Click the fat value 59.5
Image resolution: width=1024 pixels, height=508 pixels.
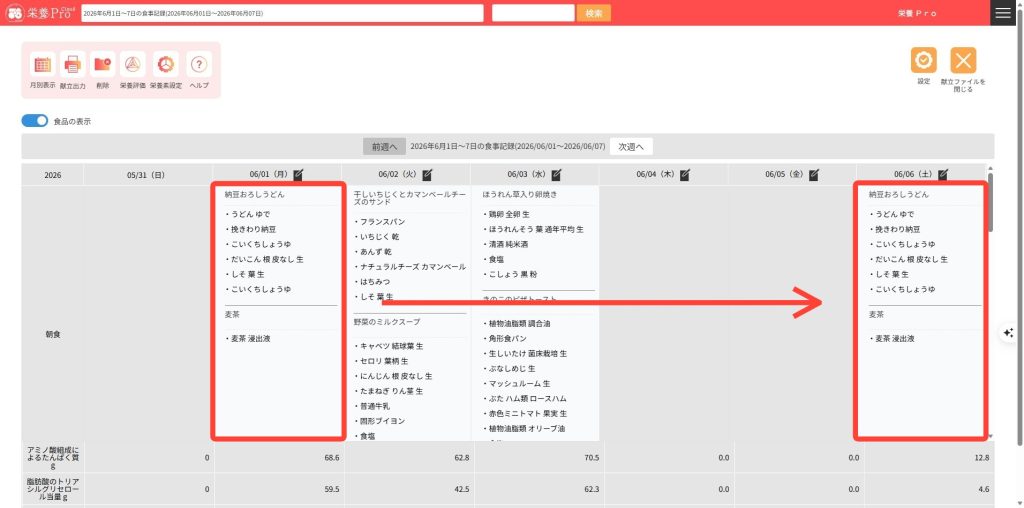click(332, 489)
